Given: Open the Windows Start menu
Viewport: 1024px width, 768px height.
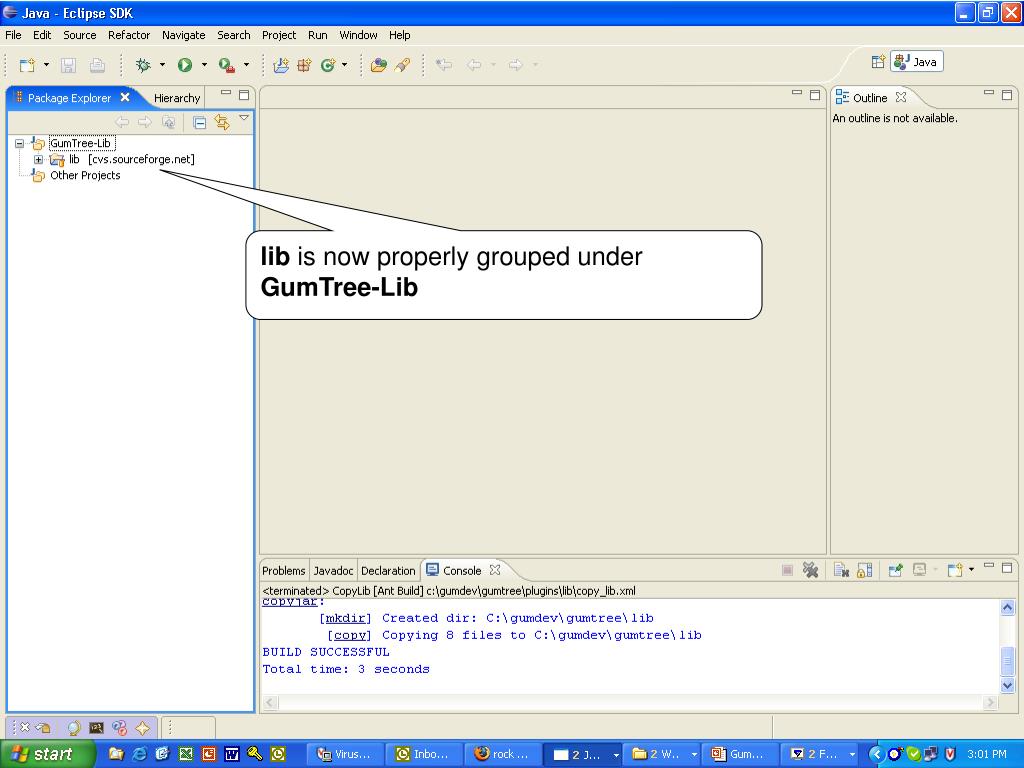Looking at the screenshot, I should point(47,754).
